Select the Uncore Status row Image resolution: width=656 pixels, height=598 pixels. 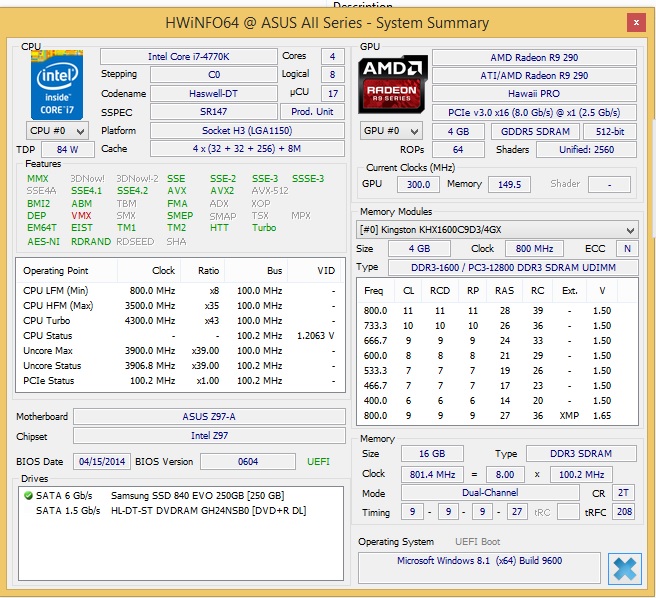pyautogui.click(x=180, y=366)
